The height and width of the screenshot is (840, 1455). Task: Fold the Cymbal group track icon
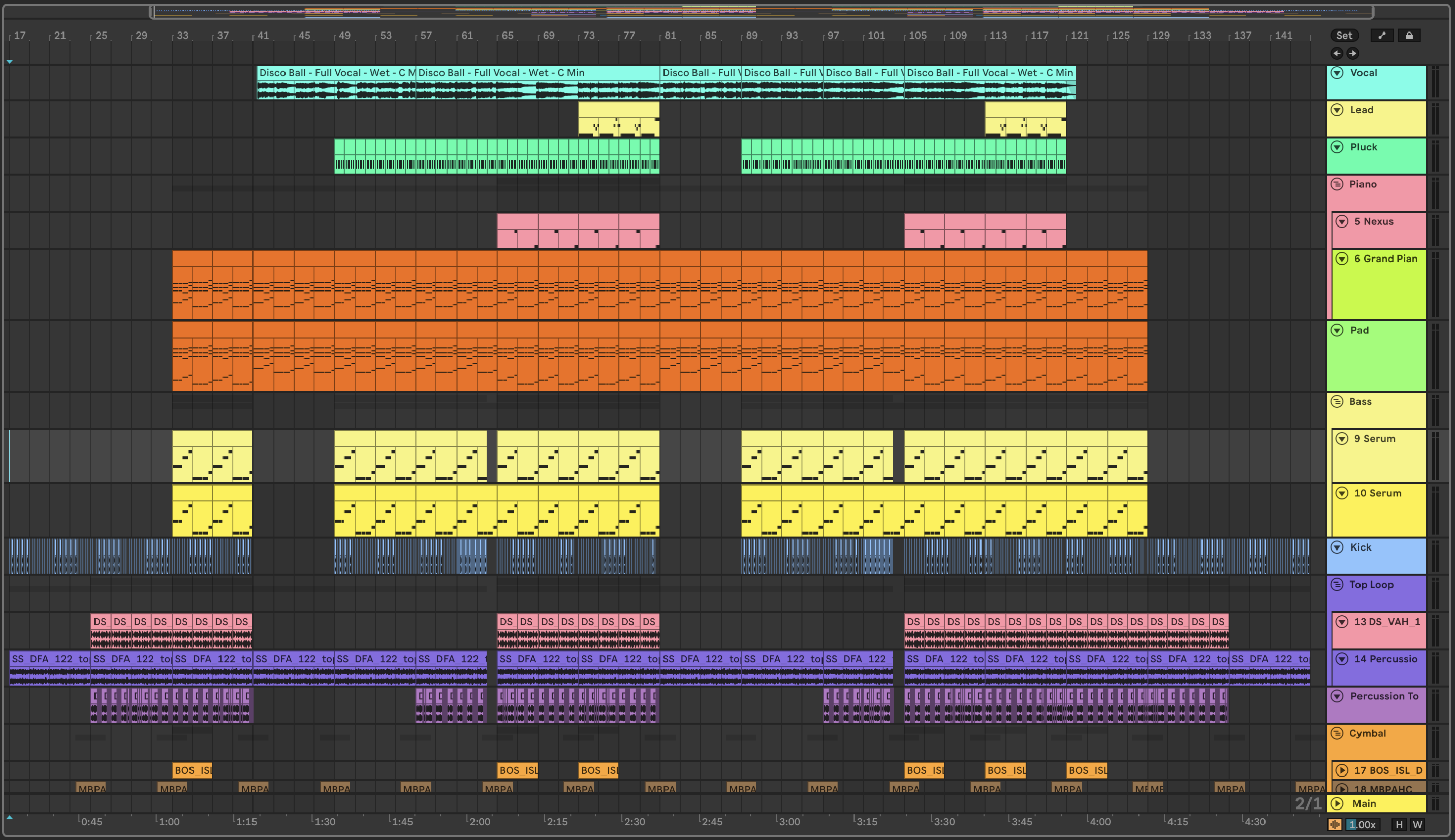click(x=1337, y=733)
